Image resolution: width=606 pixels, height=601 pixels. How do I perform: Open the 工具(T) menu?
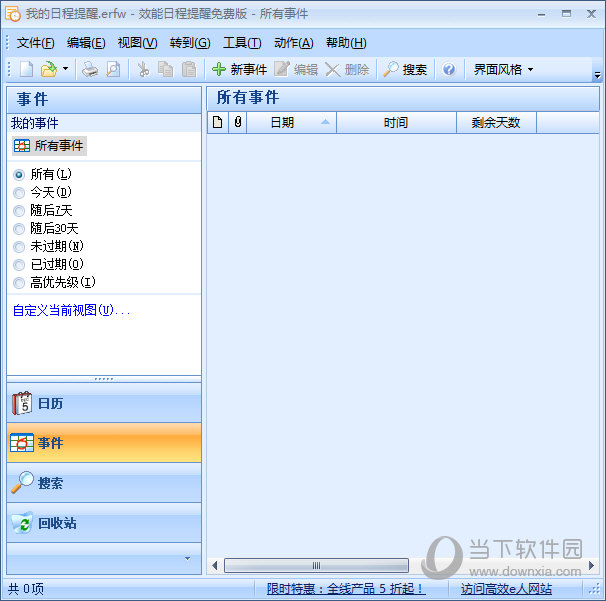click(x=242, y=43)
